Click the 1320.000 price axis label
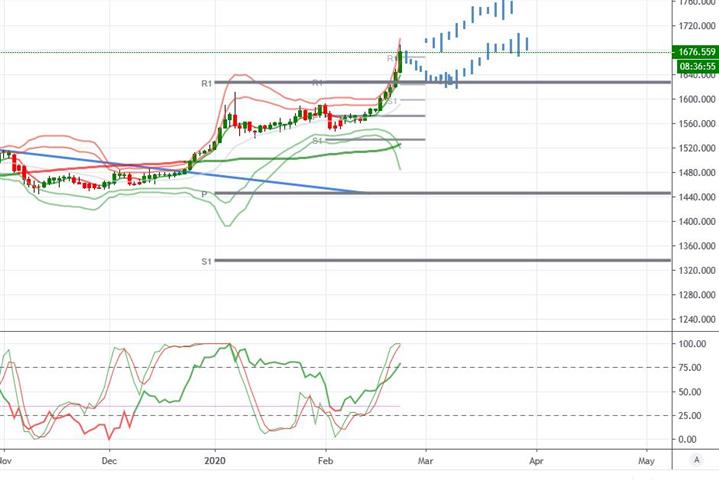719x480 pixels. point(697,270)
